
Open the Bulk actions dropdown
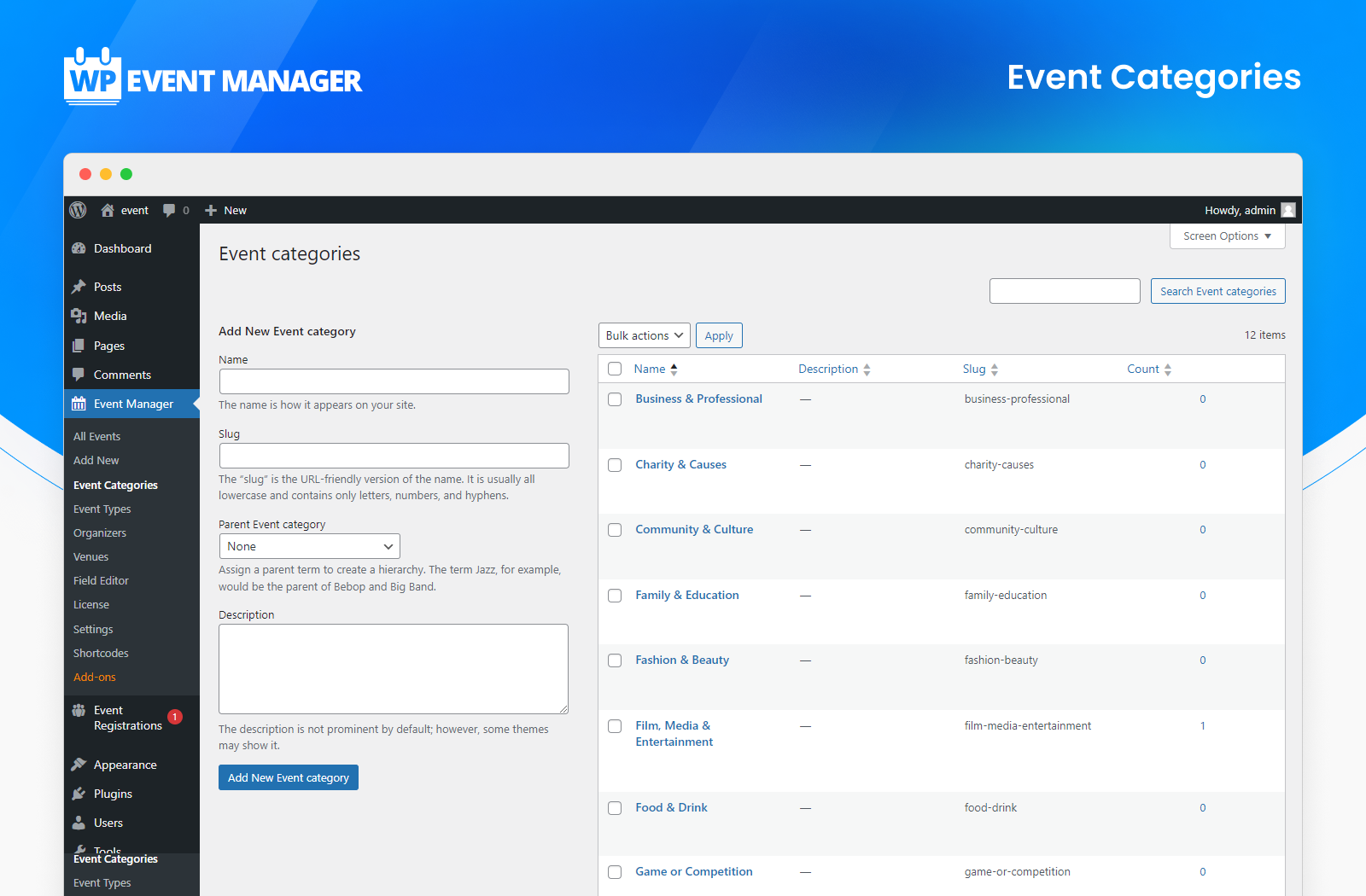click(645, 335)
